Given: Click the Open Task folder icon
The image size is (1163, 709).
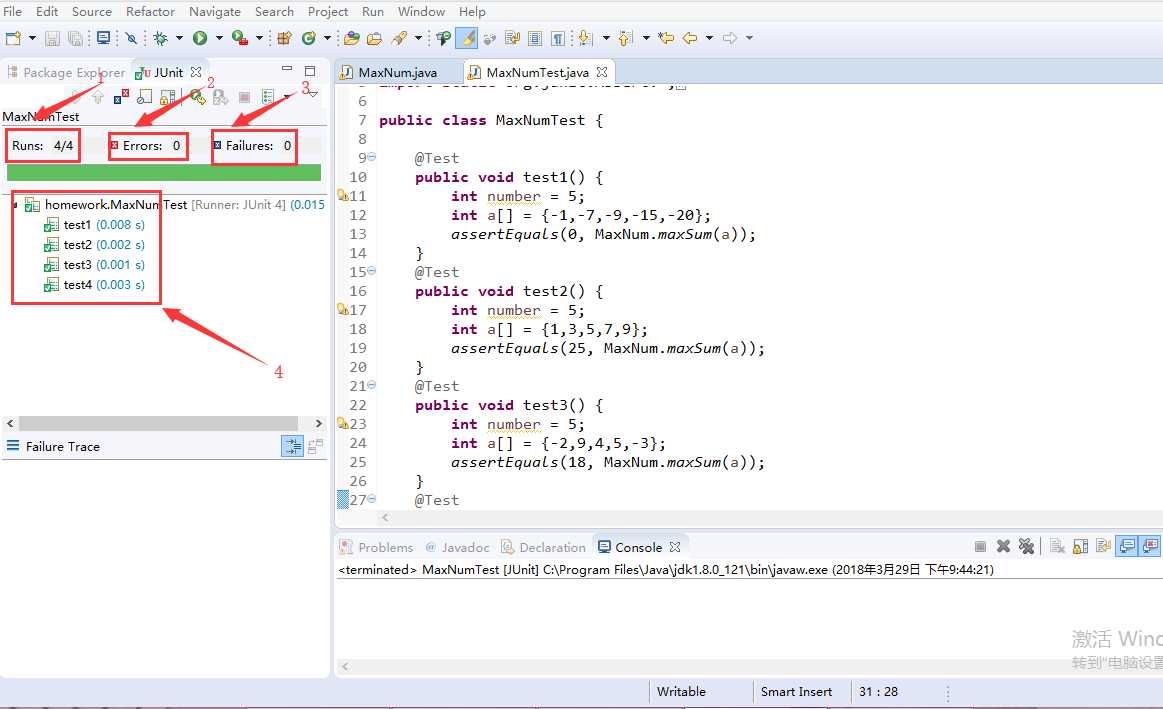Looking at the screenshot, I should tap(375, 38).
